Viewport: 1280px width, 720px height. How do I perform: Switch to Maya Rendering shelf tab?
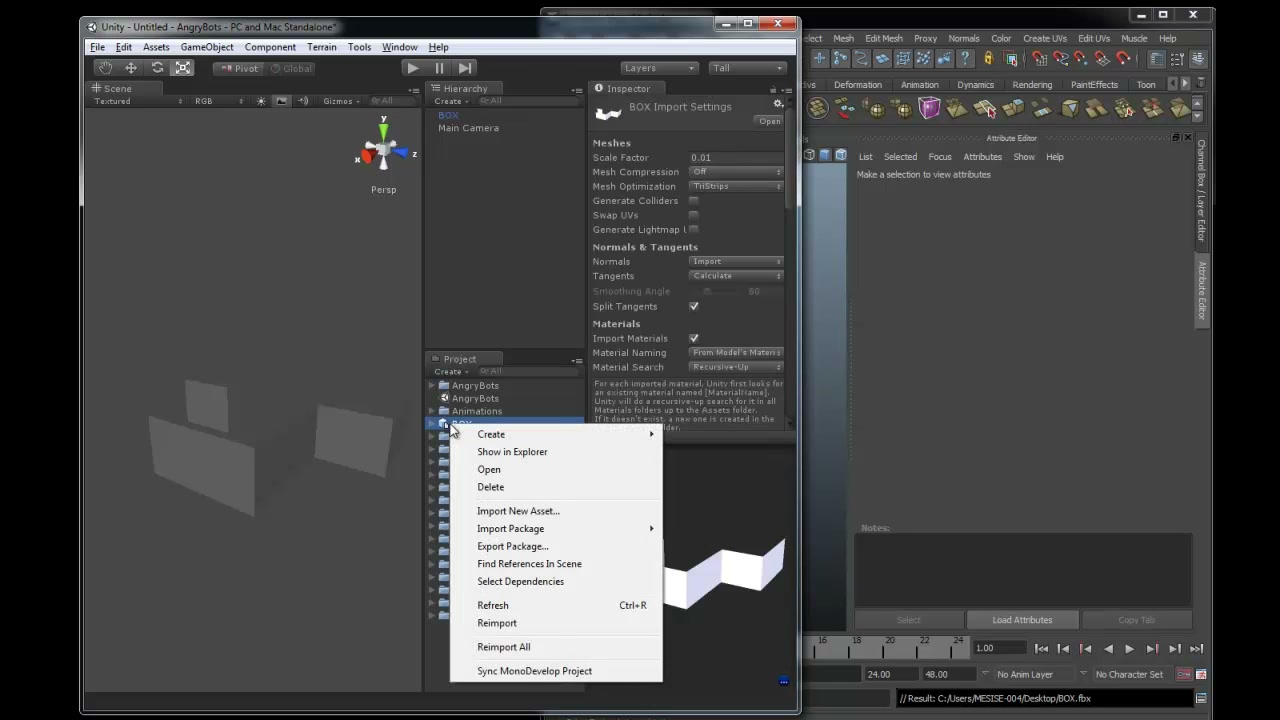[x=1032, y=85]
